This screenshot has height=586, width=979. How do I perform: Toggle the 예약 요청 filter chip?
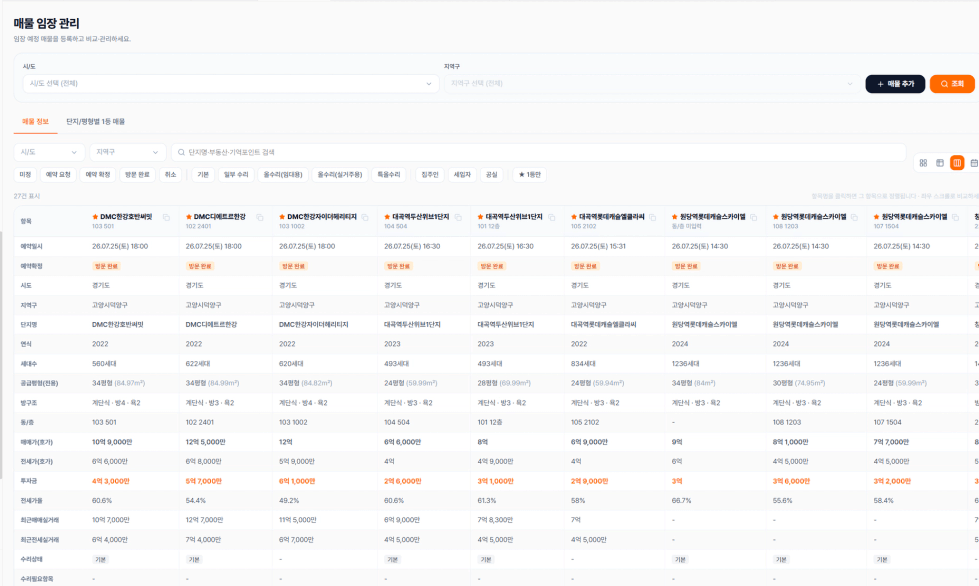click(58, 175)
